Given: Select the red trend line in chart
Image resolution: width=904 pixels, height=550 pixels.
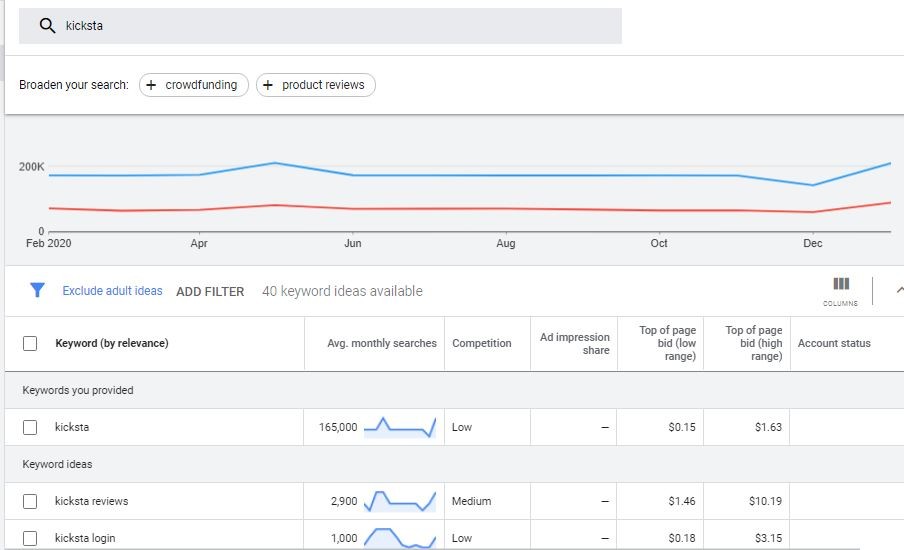Looking at the screenshot, I should click(470, 208).
